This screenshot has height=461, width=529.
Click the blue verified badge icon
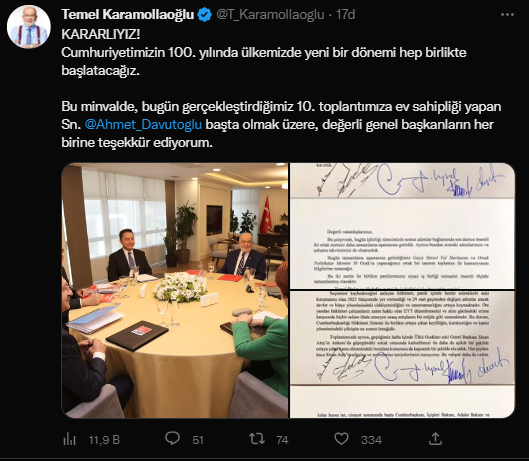point(204,15)
